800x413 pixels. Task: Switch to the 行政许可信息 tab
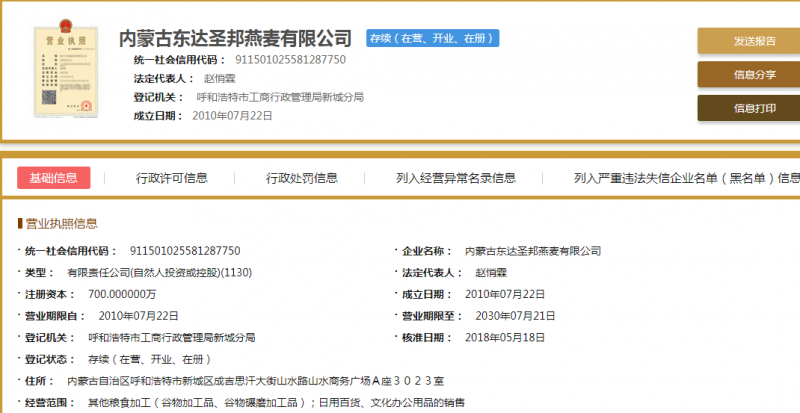click(x=171, y=178)
